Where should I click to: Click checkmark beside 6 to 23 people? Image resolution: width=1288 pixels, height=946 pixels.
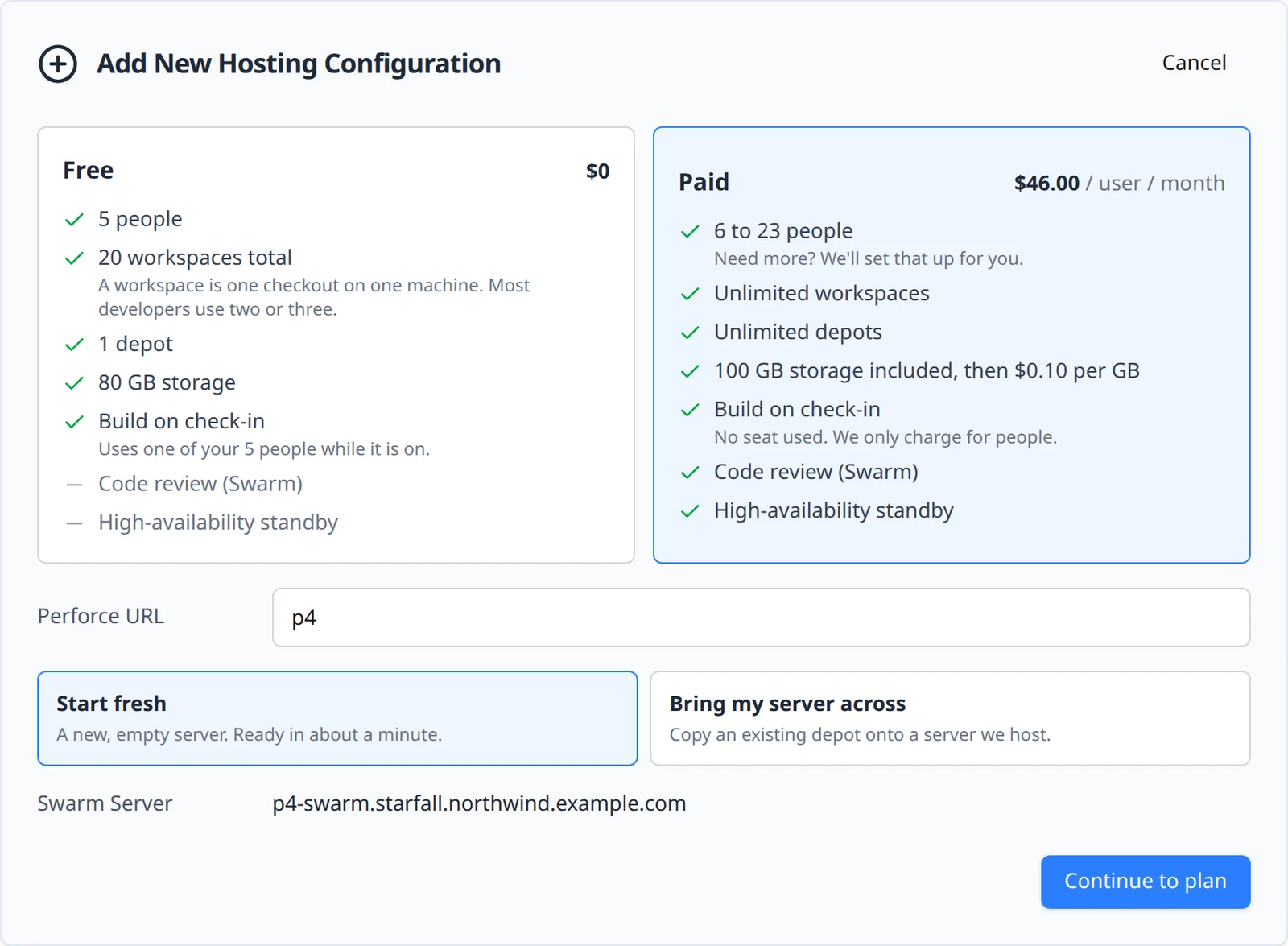[690, 232]
